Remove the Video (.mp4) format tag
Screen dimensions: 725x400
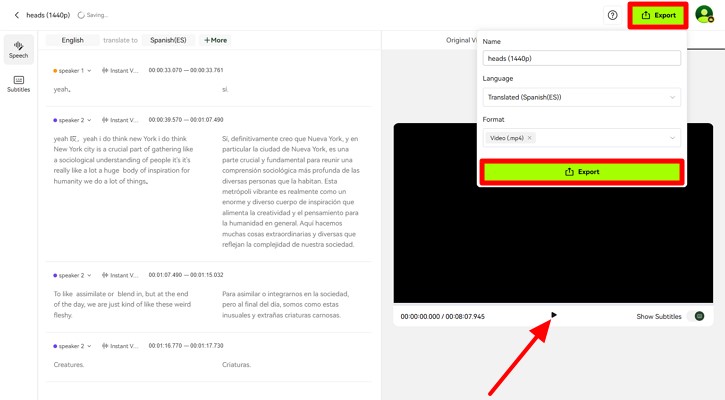coord(530,138)
